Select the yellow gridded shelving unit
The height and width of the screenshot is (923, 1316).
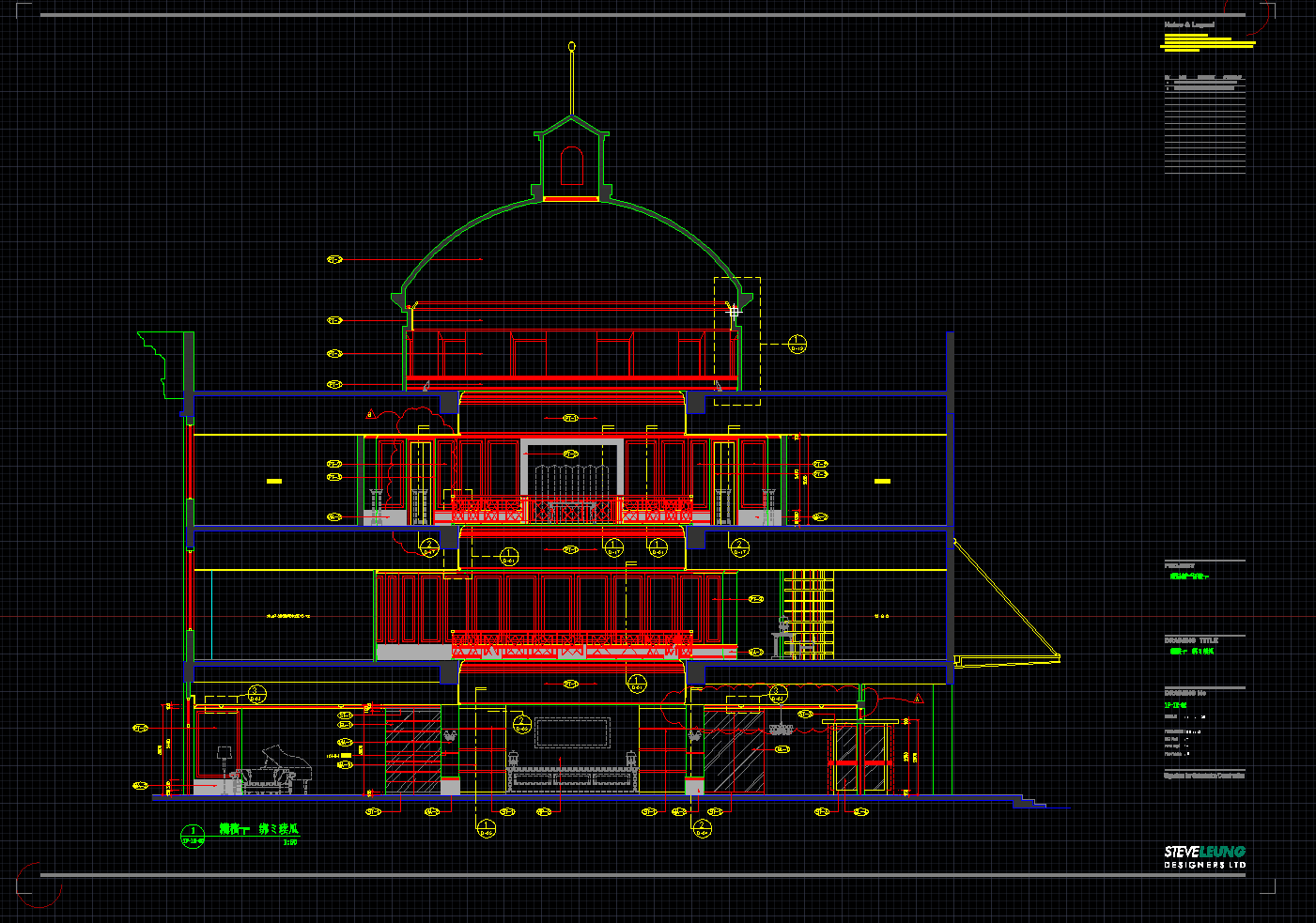(x=808, y=612)
